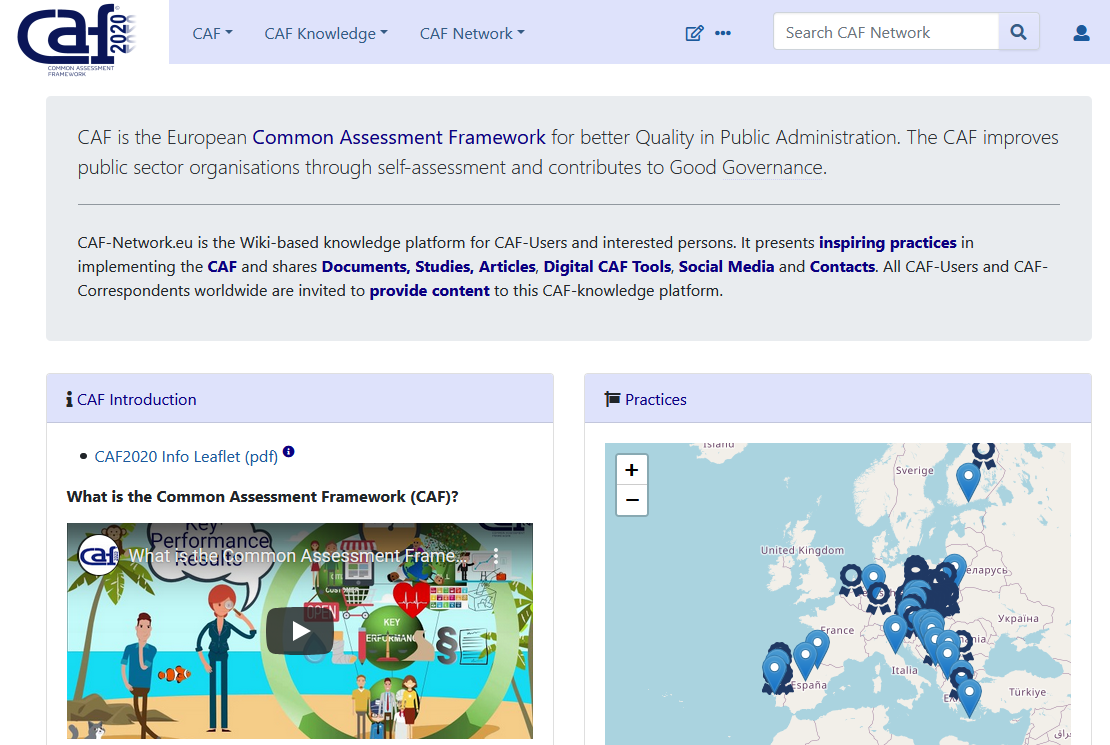Open the three-dots more actions menu
1110x745 pixels.
point(723,33)
